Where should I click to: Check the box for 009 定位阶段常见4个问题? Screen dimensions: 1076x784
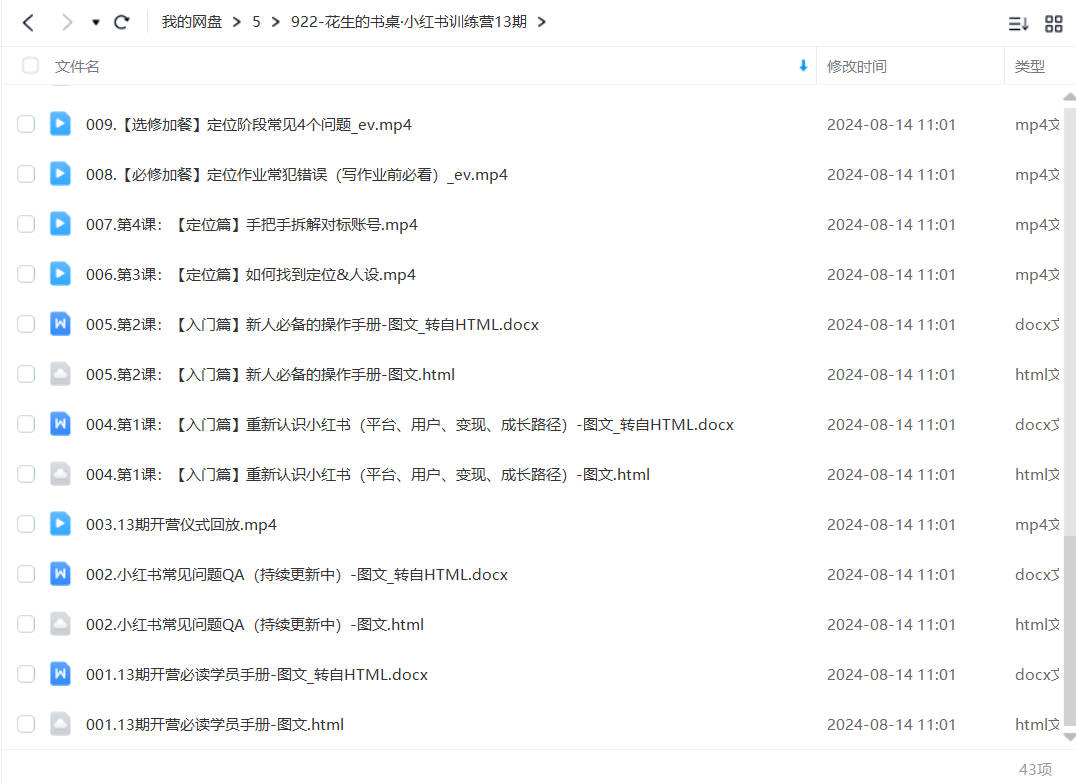coord(26,124)
